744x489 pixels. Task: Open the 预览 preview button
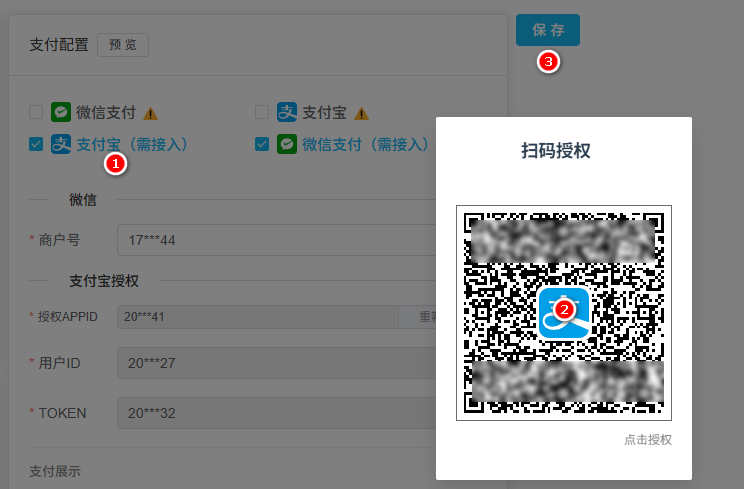click(x=123, y=45)
